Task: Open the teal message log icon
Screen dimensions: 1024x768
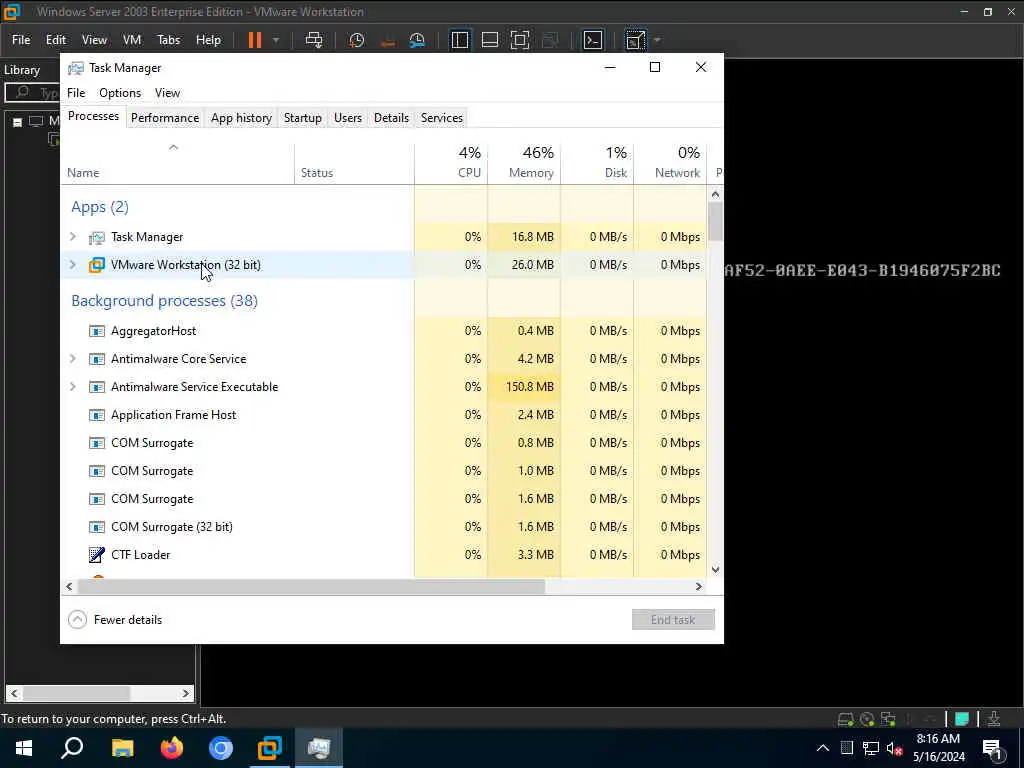Action: pyautogui.click(x=962, y=719)
